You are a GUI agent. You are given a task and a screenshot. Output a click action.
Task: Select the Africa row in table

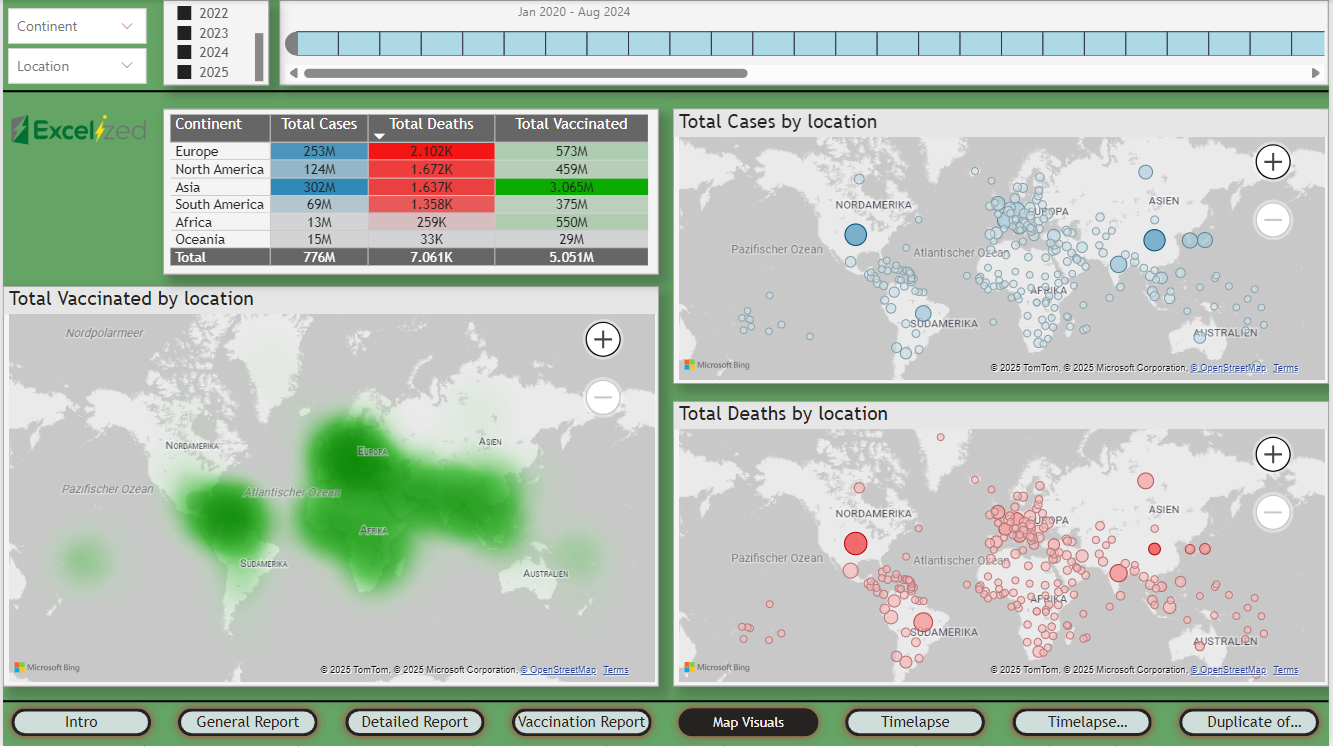click(x=408, y=222)
